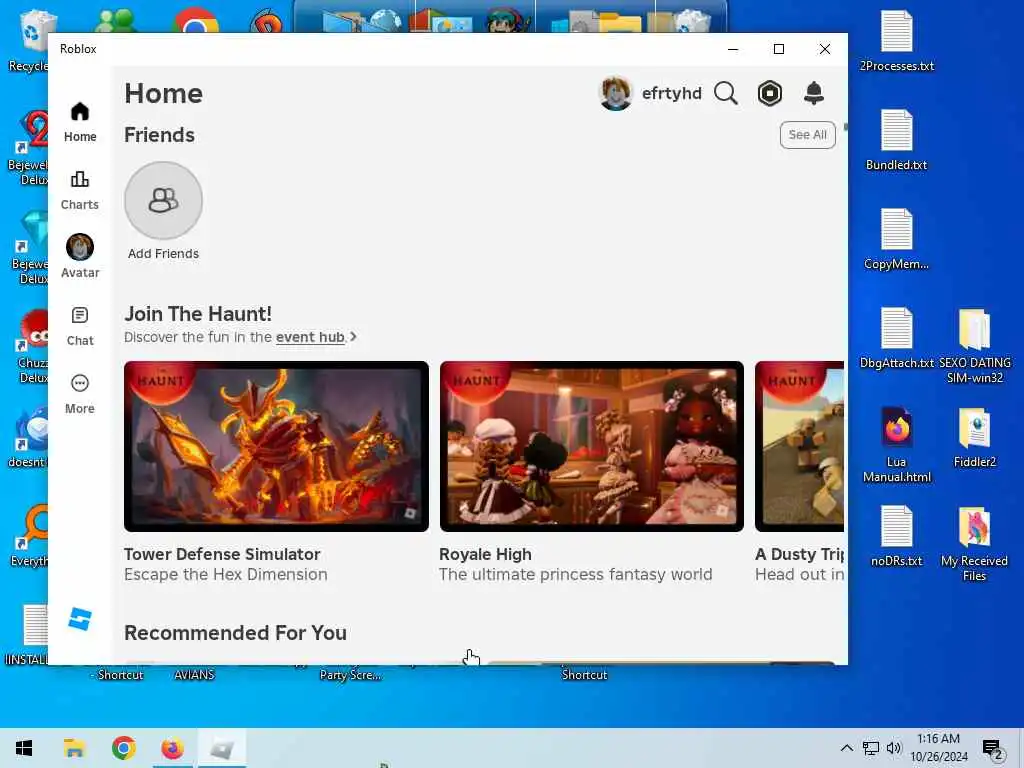Select the noDRs.txt desktop file

pos(896,537)
